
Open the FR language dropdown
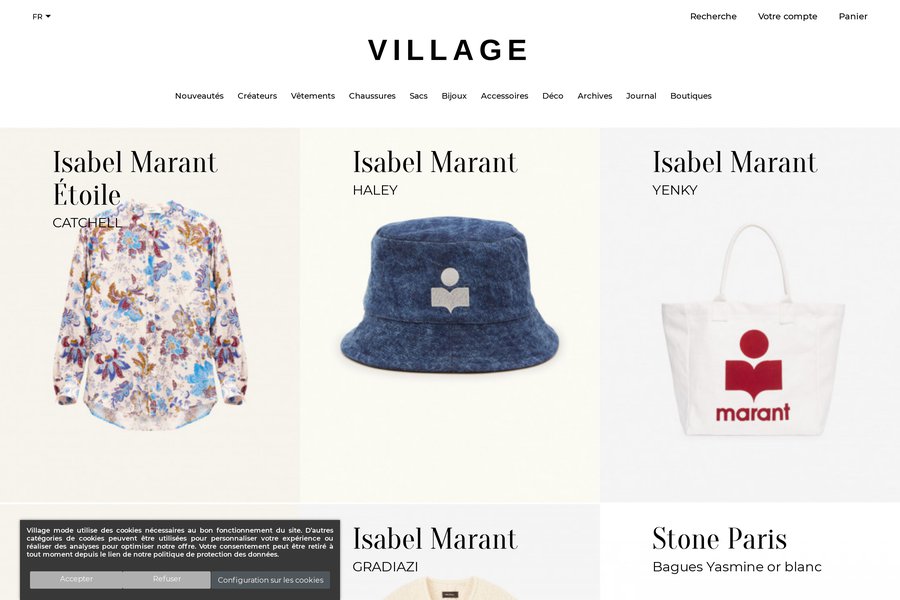pyautogui.click(x=41, y=17)
